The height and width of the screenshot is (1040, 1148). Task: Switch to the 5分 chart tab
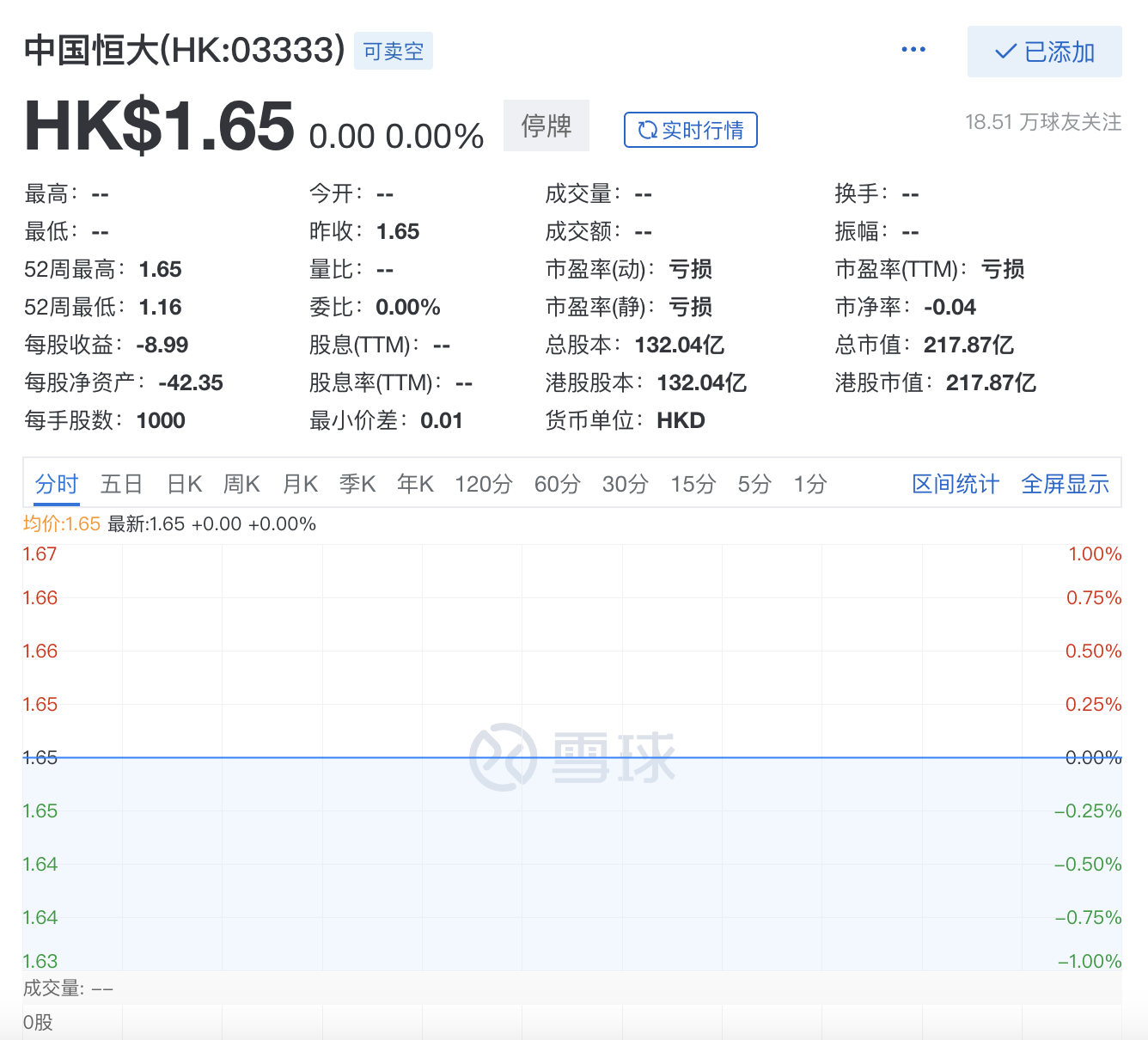click(x=754, y=484)
